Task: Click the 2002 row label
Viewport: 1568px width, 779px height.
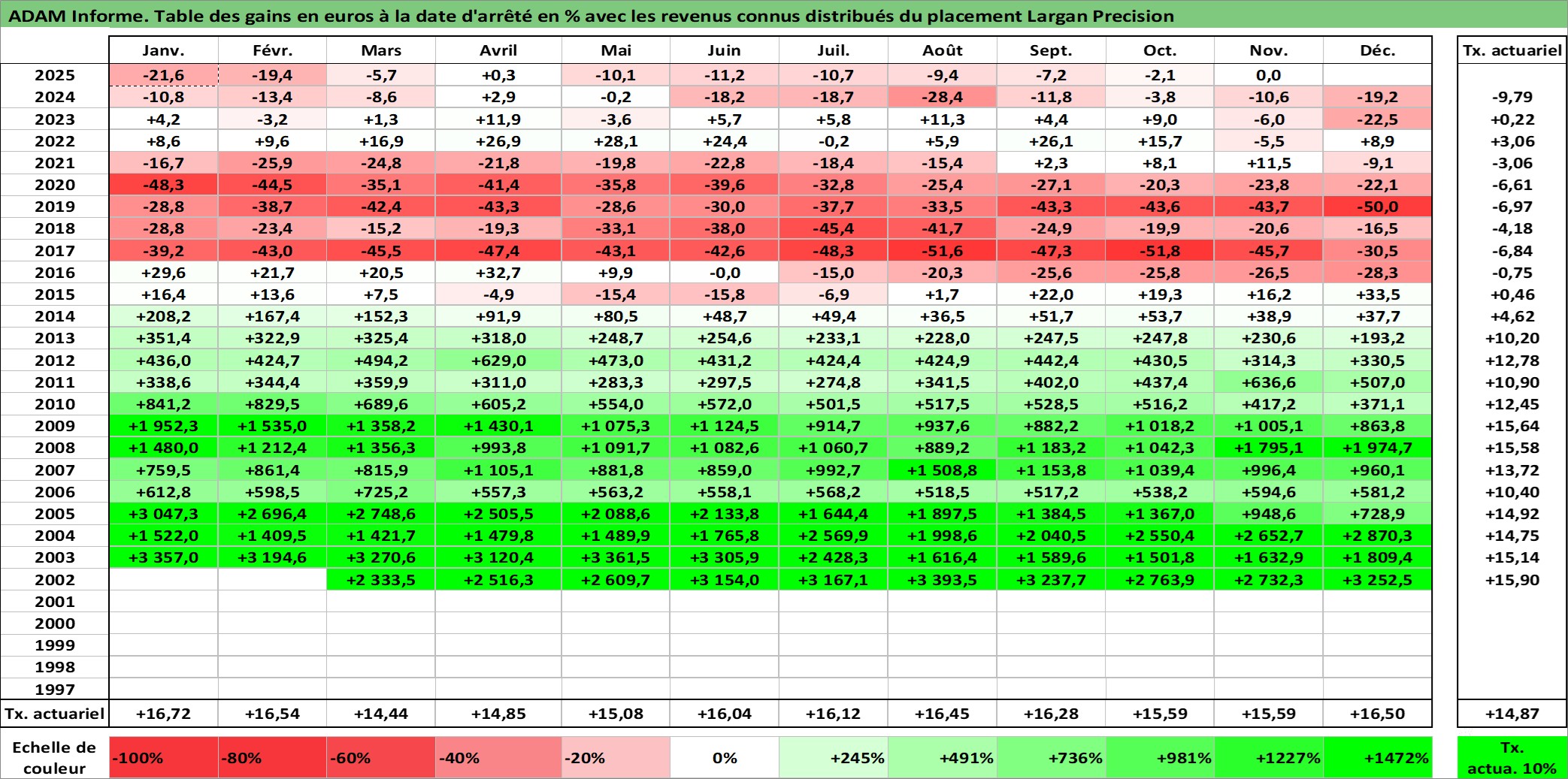Action: tap(55, 580)
